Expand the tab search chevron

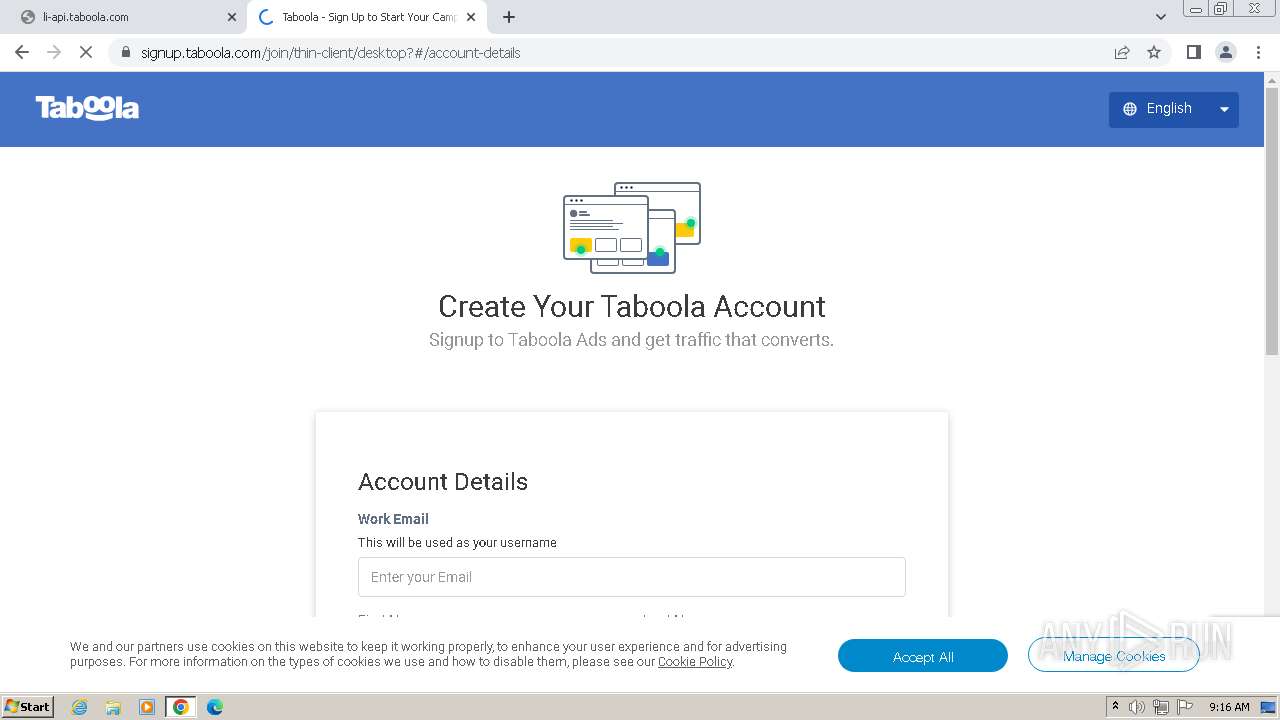tap(1161, 17)
